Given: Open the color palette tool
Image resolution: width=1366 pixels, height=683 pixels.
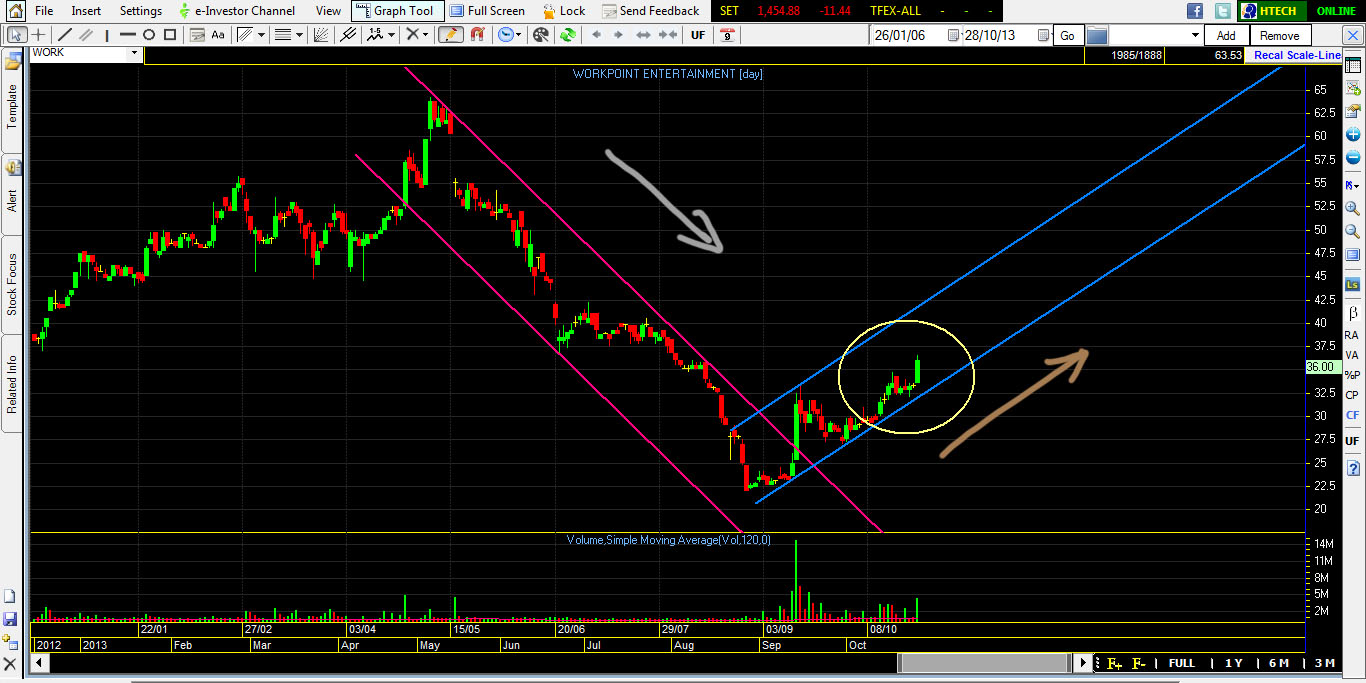Looking at the screenshot, I should click(x=540, y=35).
